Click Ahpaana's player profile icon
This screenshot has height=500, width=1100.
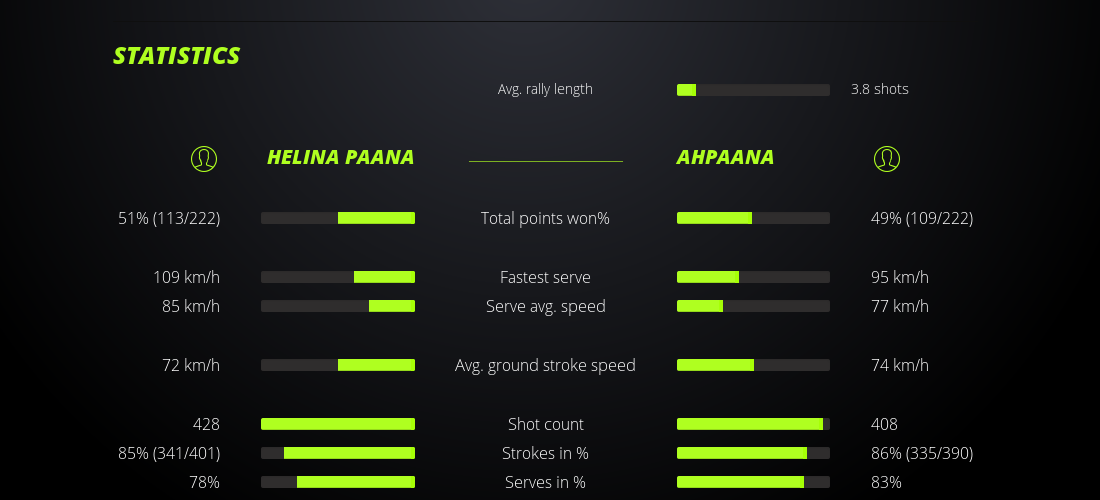(x=887, y=158)
